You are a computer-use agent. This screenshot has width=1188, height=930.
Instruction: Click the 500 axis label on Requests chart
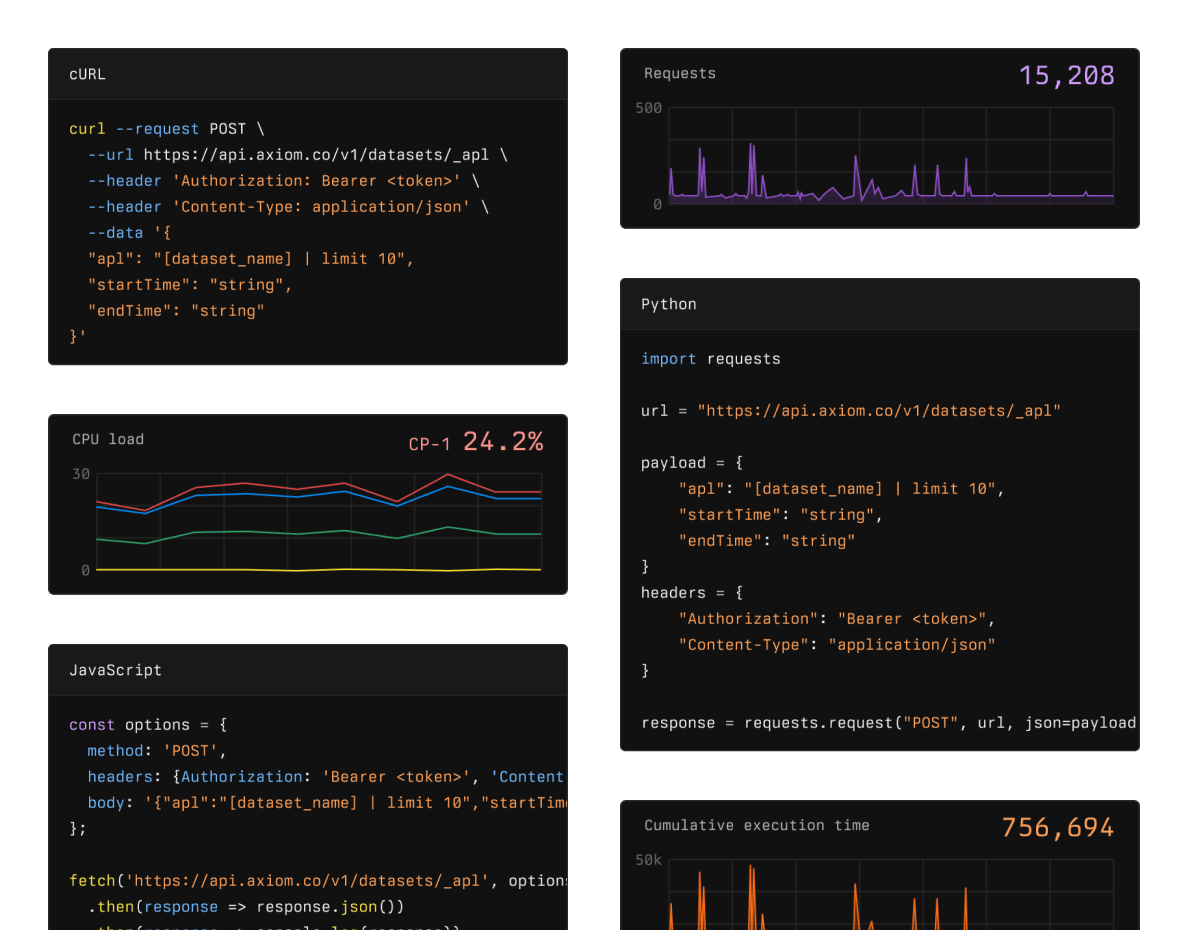(648, 108)
